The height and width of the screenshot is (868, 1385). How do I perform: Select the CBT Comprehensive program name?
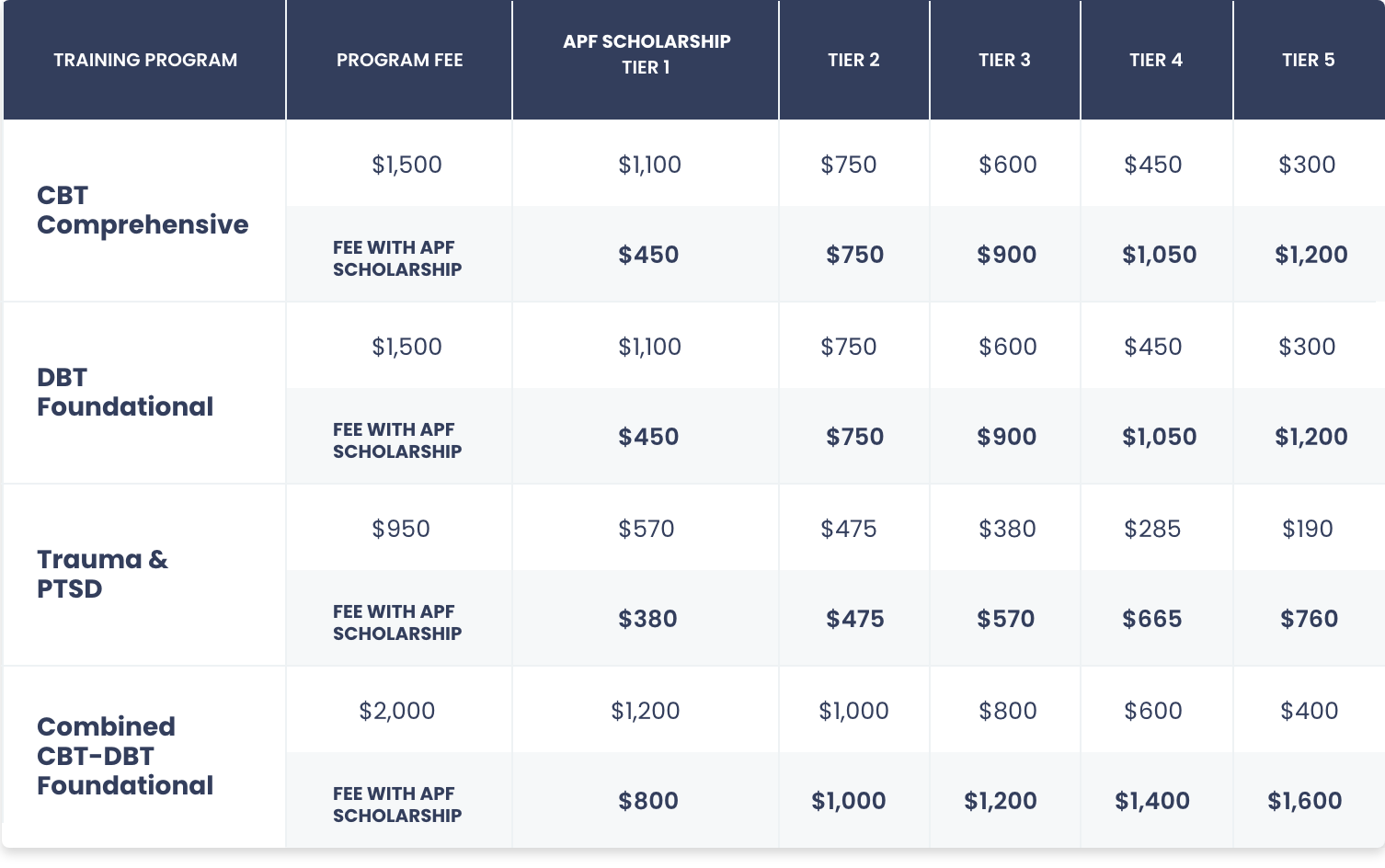pos(143,210)
